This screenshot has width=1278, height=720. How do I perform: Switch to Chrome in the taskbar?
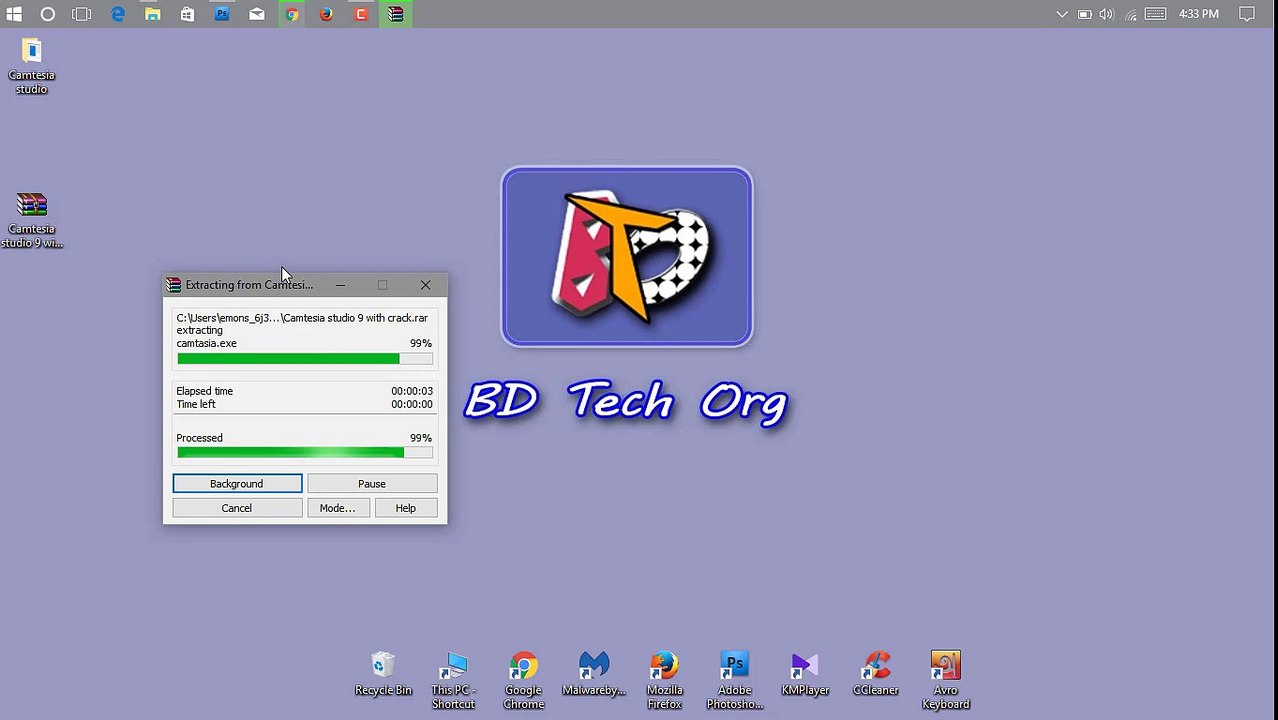pos(291,14)
